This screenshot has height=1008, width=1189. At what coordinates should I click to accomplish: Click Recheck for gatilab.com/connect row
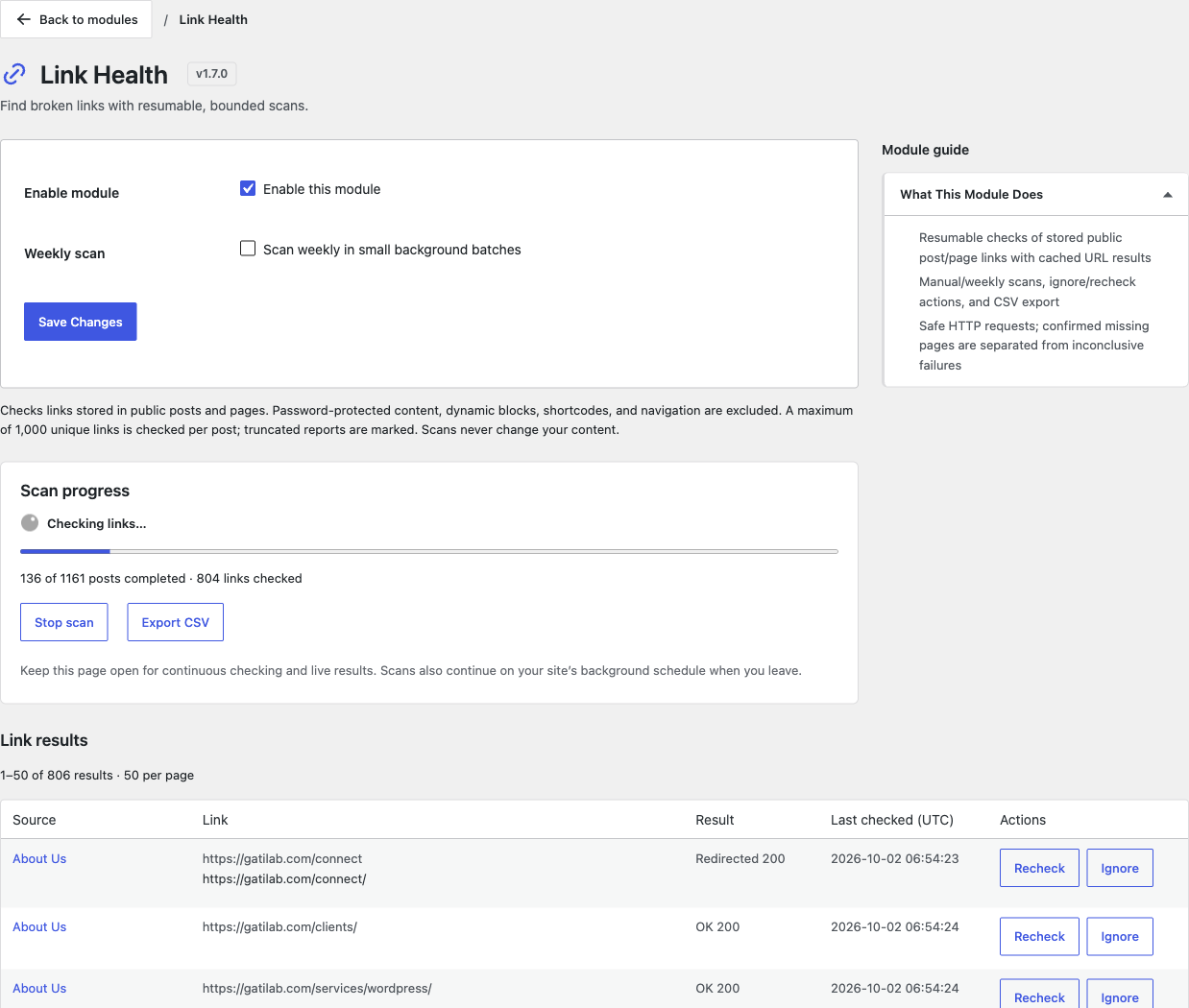[1039, 868]
